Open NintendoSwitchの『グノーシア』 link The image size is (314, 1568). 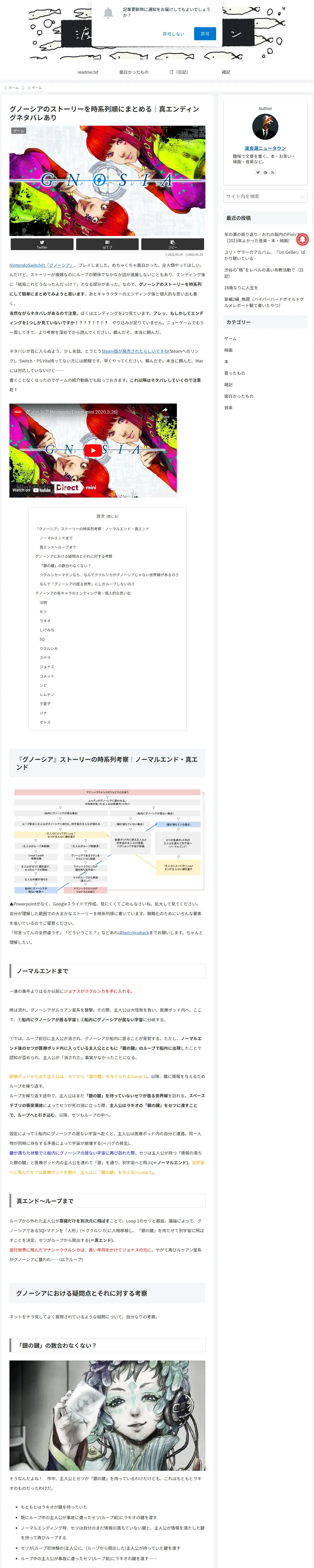[41, 266]
